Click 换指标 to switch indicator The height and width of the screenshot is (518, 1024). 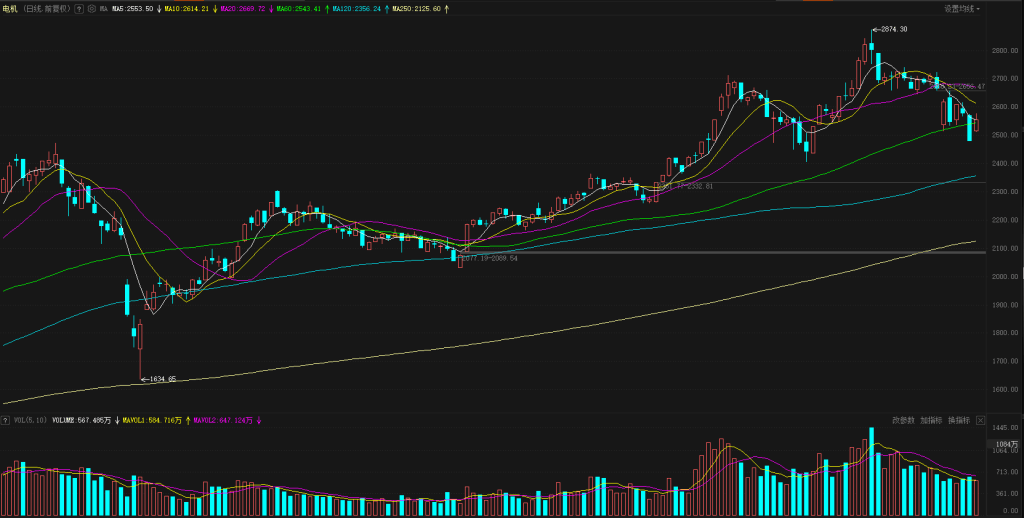coord(958,421)
